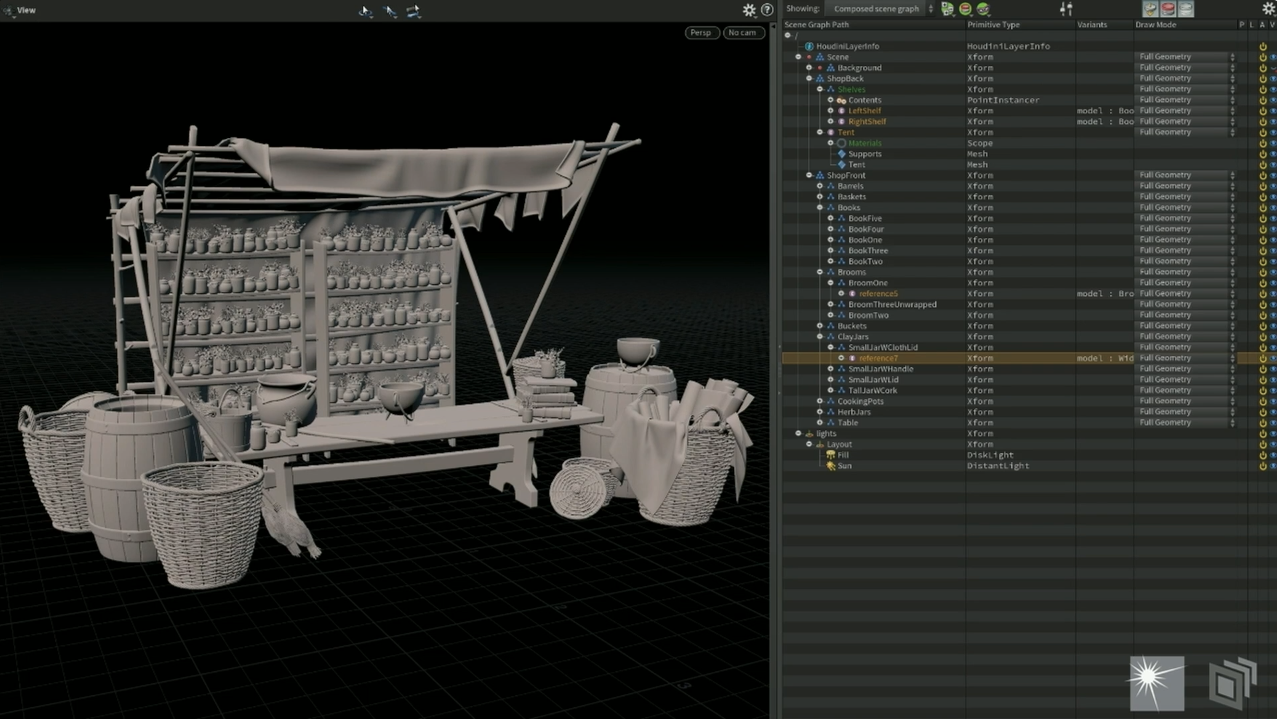Click the Materials scope circle icon

[842, 143]
